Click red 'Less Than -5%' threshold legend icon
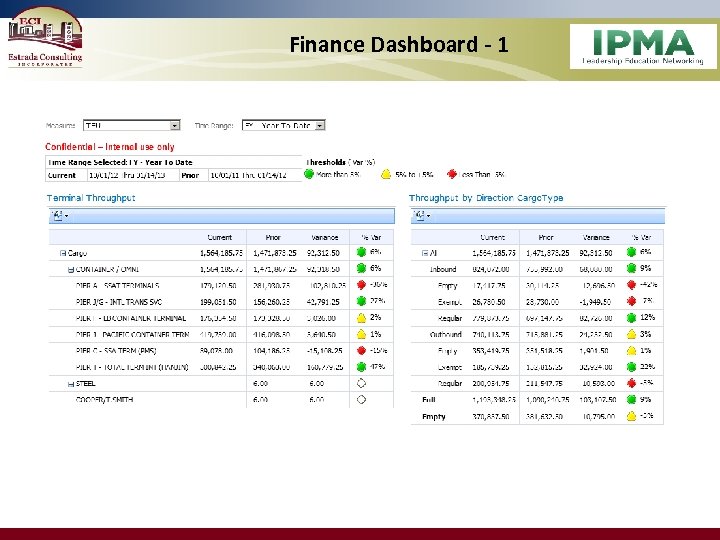The width and height of the screenshot is (720, 540). (x=452, y=174)
